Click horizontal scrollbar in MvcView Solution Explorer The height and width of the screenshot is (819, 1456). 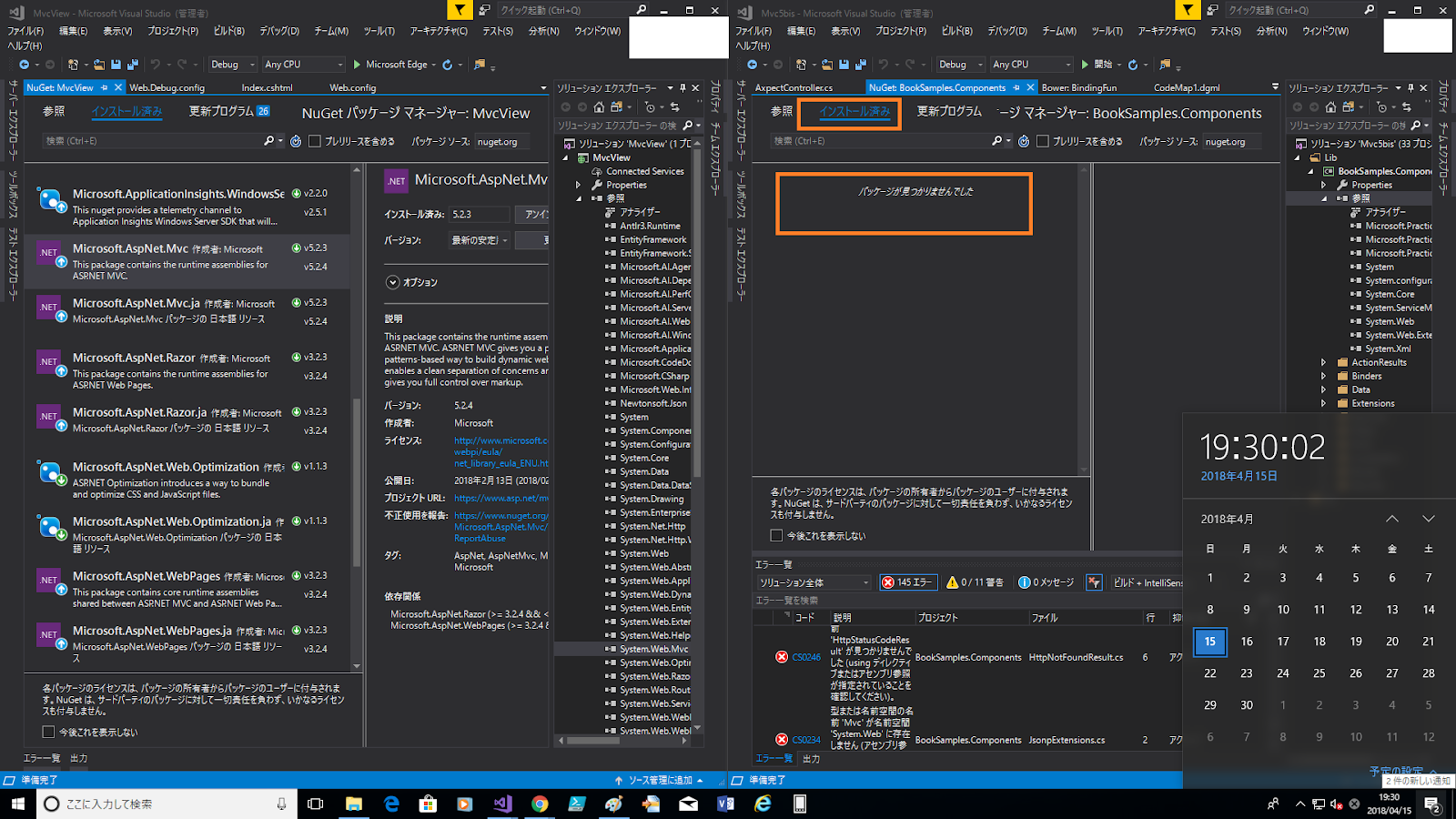[x=594, y=741]
